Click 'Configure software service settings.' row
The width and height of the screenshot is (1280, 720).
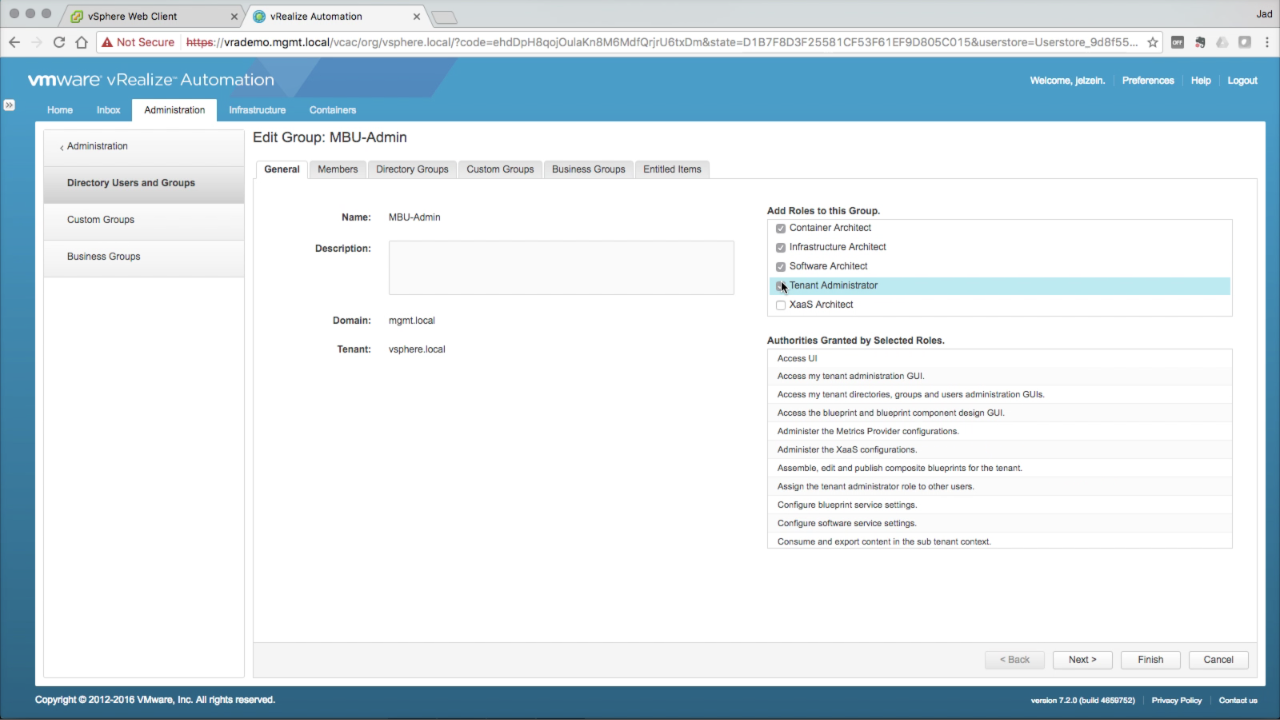click(x=1000, y=523)
